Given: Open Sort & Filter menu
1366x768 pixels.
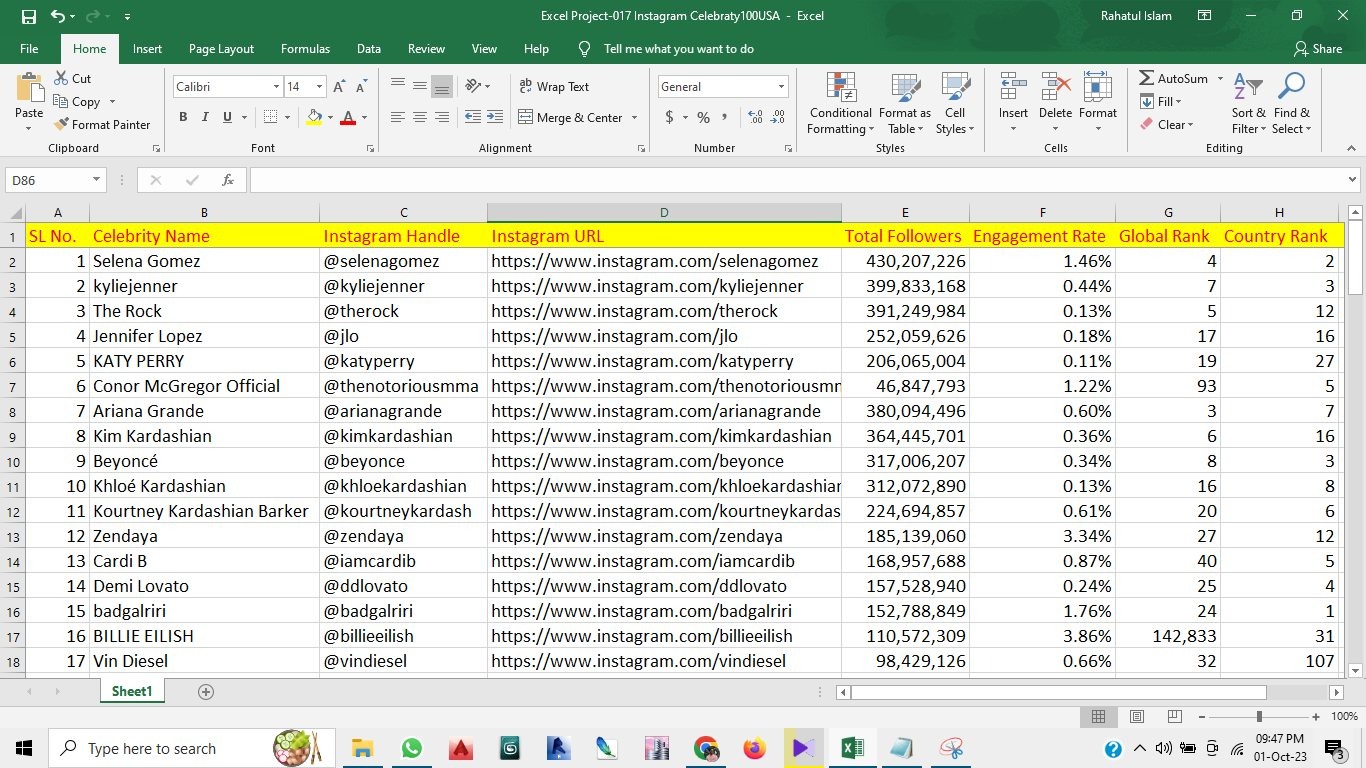Looking at the screenshot, I should click(1248, 103).
